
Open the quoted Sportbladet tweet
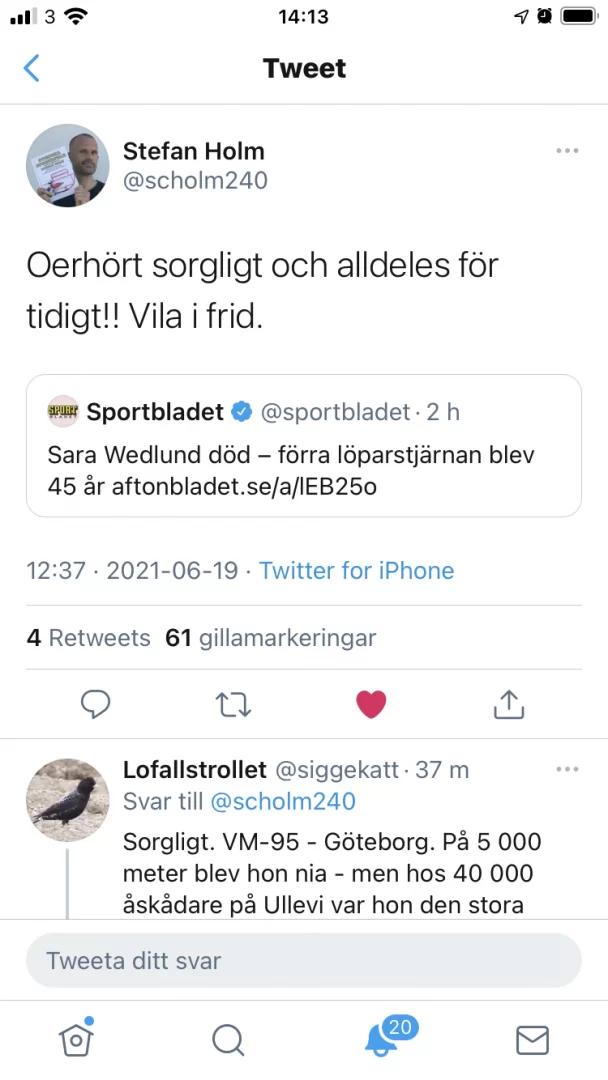pos(304,446)
